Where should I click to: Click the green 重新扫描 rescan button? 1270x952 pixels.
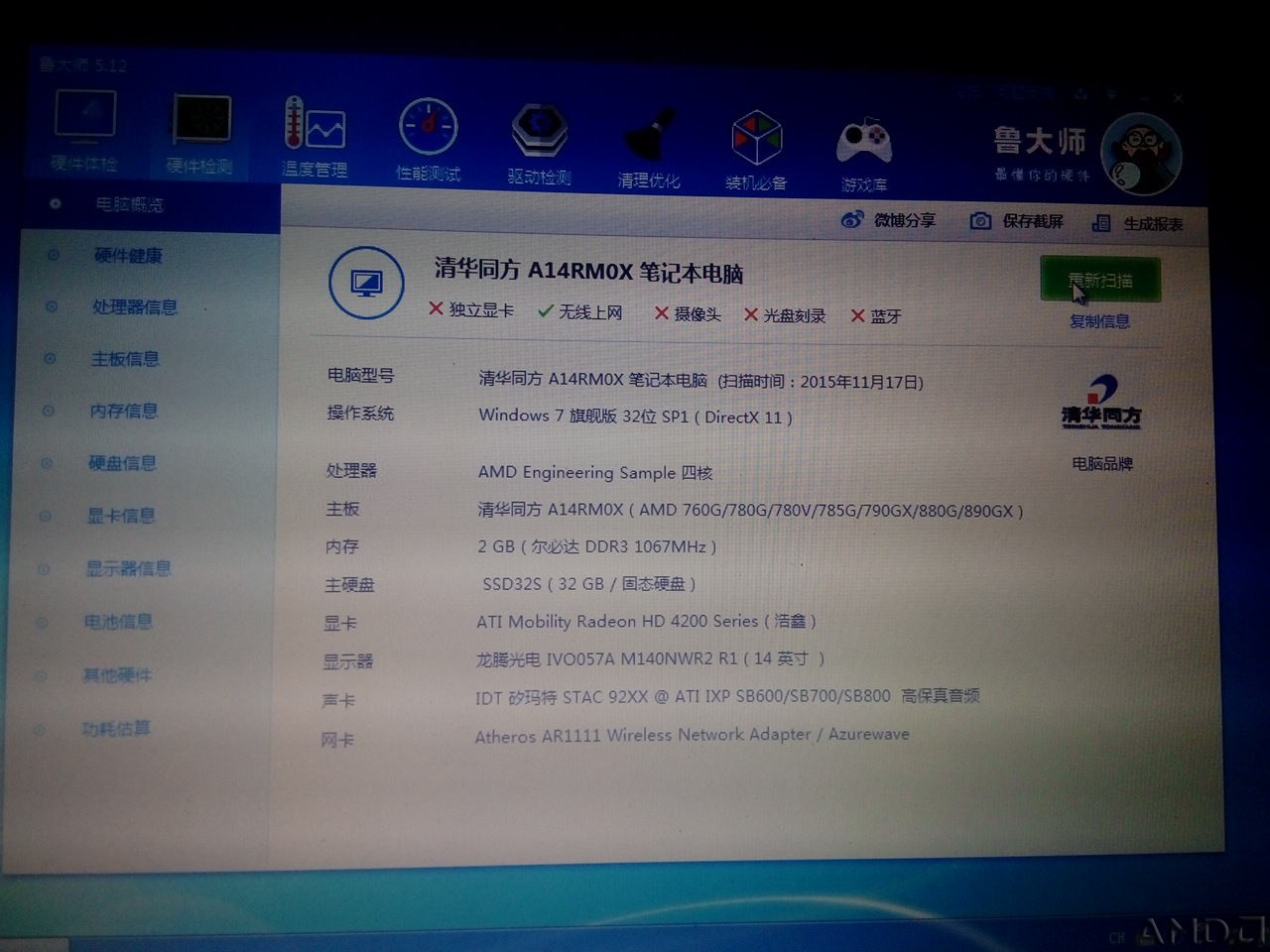[1100, 280]
